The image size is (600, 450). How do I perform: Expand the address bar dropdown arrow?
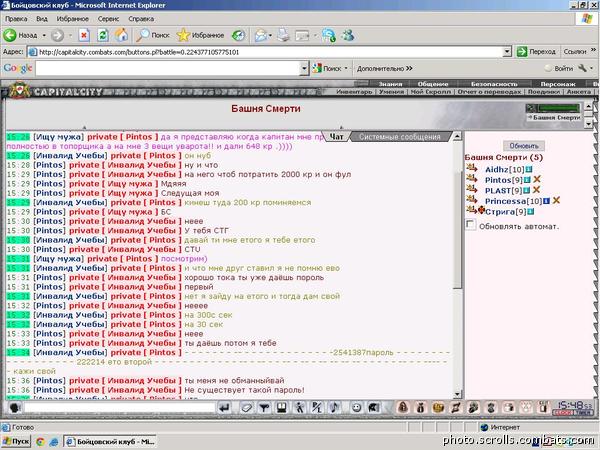(507, 52)
